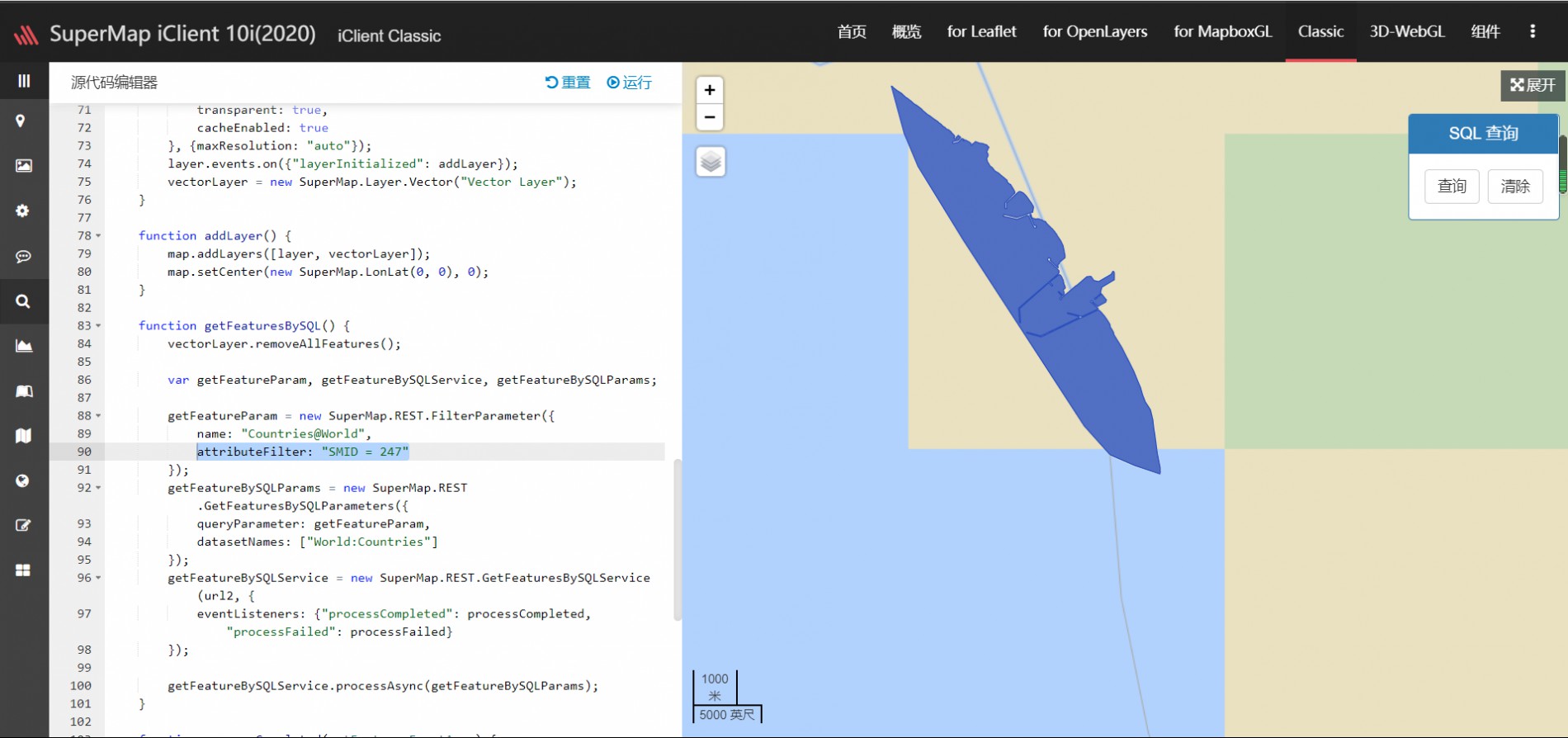Switch to the for MapboxGL examples
Viewport: 1568px width, 738px height.
click(x=1223, y=31)
